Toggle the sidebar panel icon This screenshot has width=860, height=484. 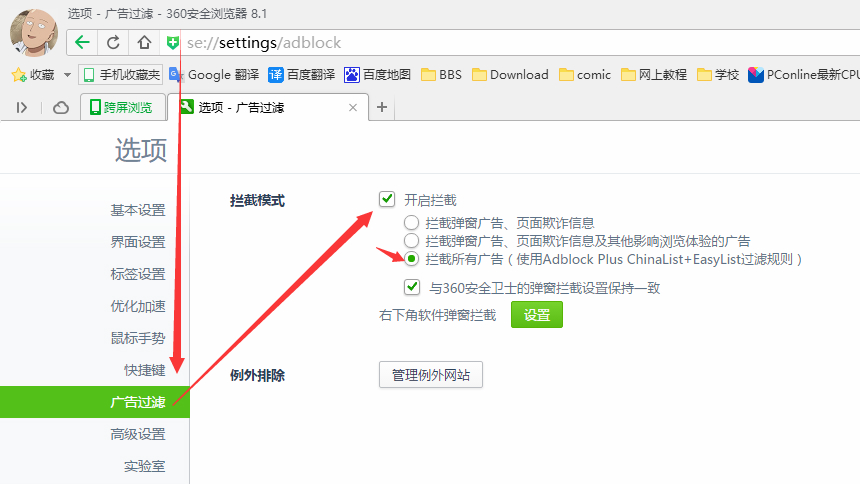(22, 108)
